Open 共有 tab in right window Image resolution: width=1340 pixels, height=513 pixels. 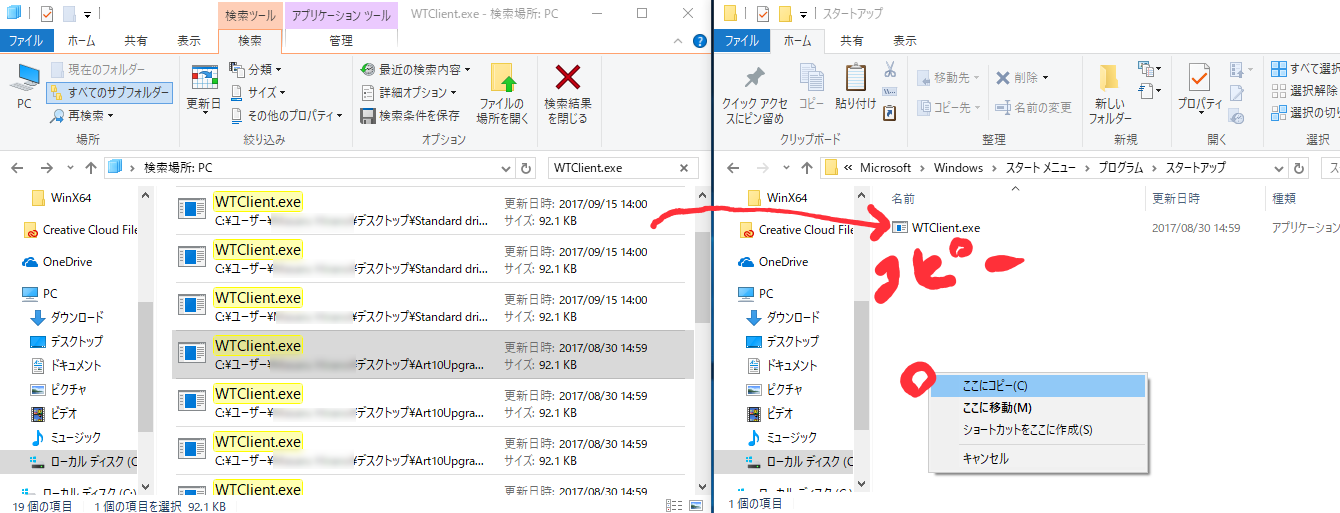pyautogui.click(x=851, y=41)
